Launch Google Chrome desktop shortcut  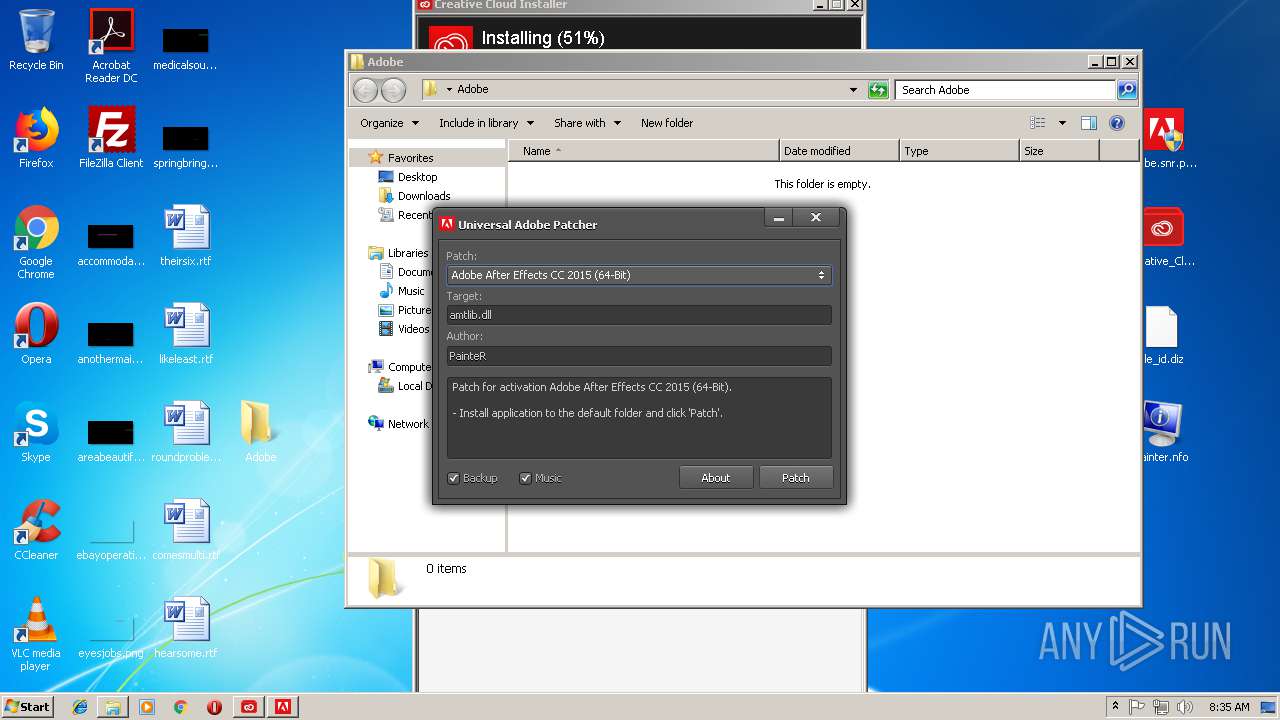[x=36, y=242]
